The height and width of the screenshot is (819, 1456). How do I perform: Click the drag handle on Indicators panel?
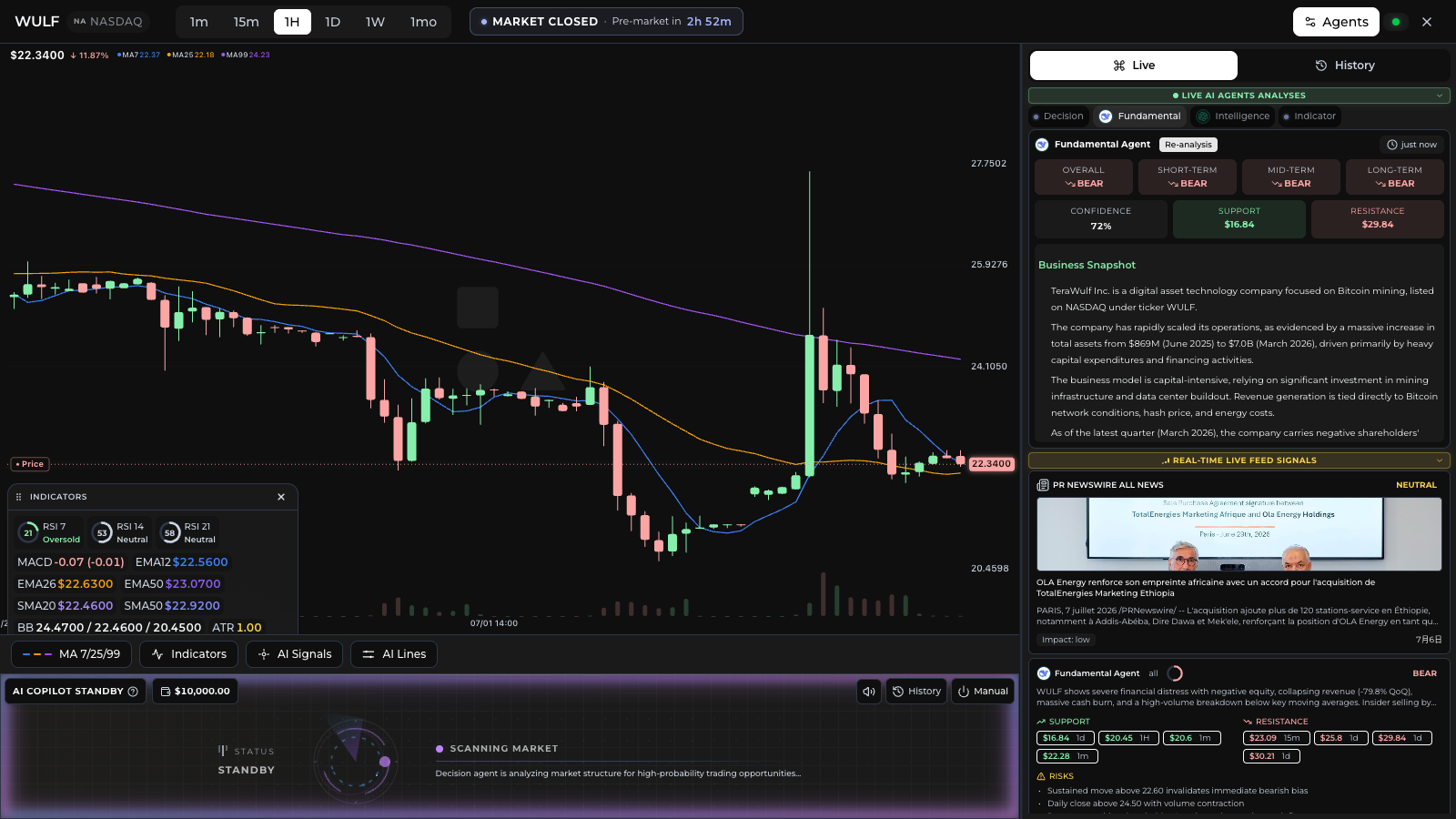pos(19,497)
